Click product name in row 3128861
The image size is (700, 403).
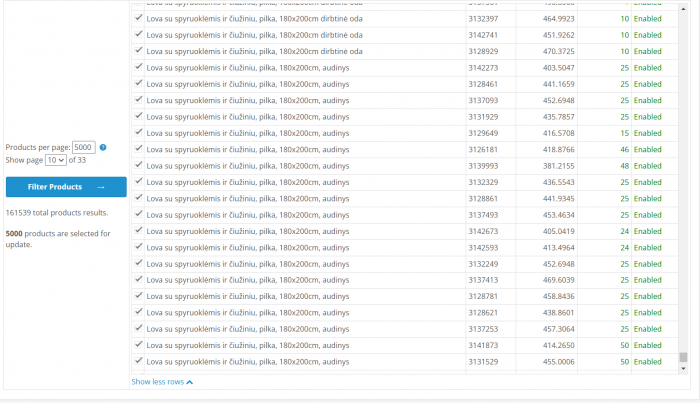[x=248, y=199]
